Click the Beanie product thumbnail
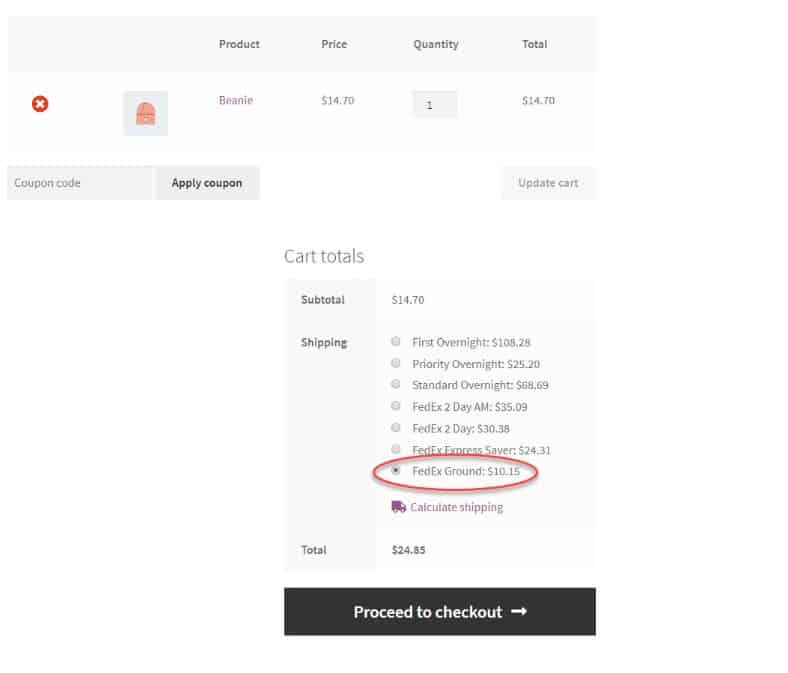Viewport: 788px width, 673px height. pyautogui.click(x=145, y=113)
